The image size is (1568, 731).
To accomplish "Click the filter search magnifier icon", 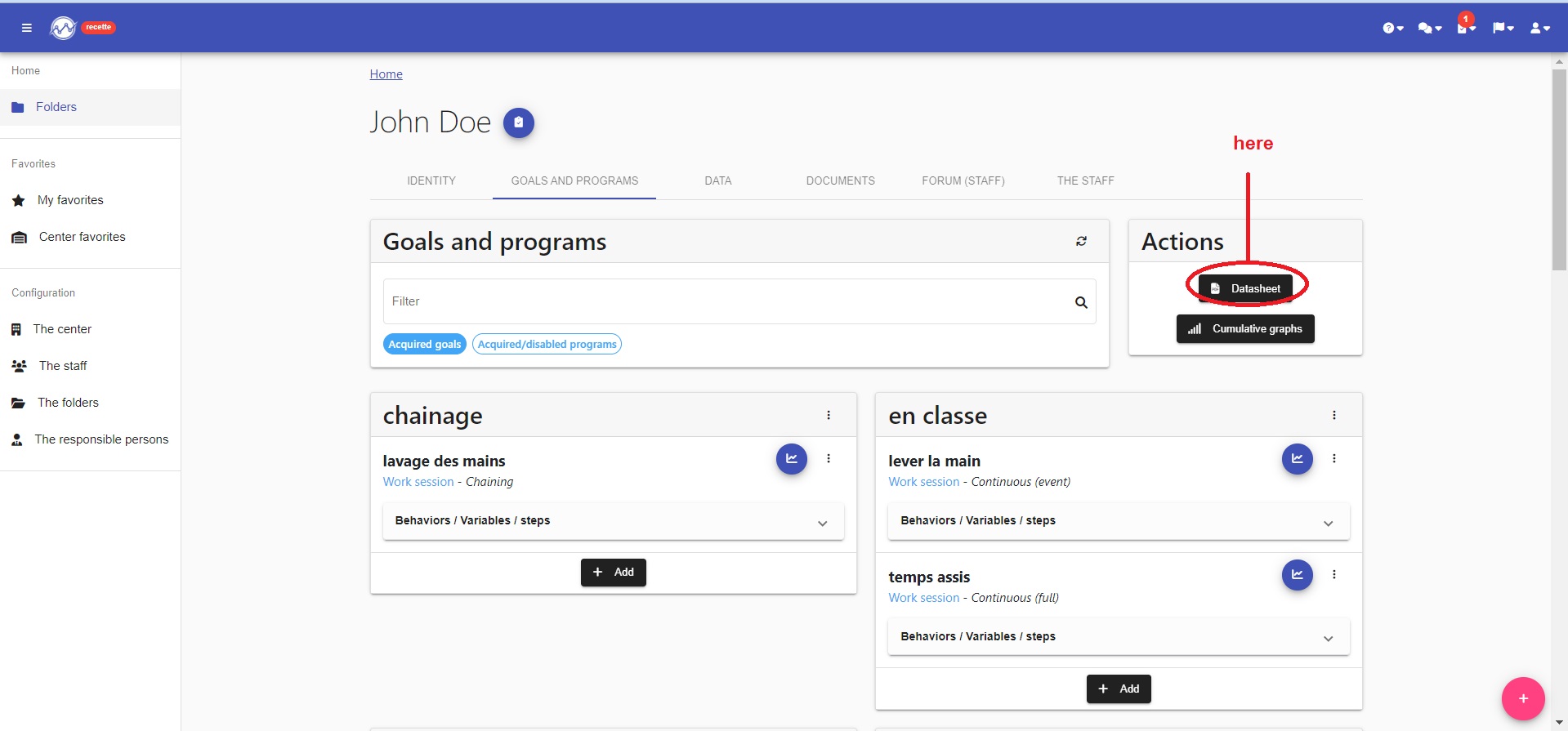I will point(1081,302).
